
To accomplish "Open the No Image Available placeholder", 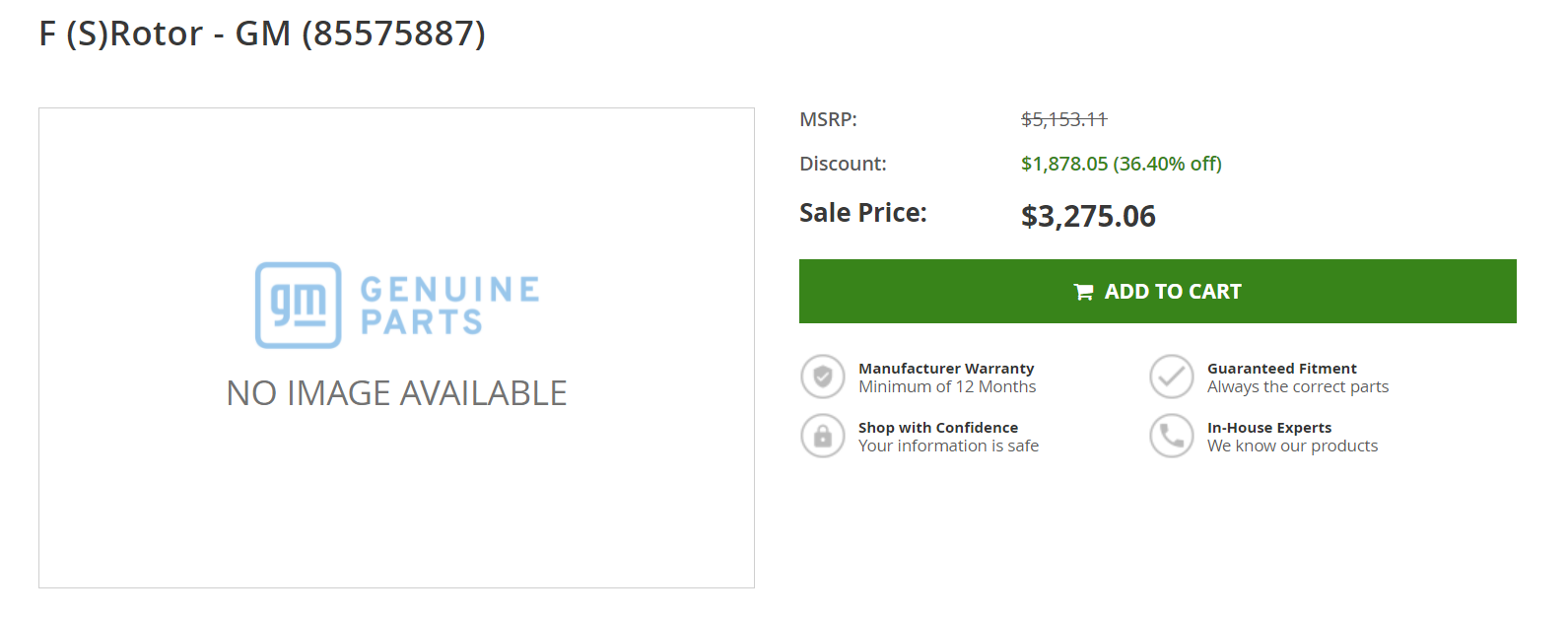I will 396,348.
